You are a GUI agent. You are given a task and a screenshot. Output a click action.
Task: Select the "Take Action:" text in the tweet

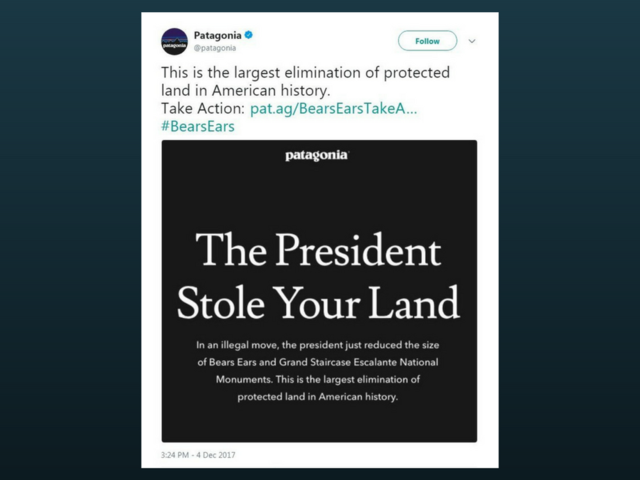[x=203, y=108]
